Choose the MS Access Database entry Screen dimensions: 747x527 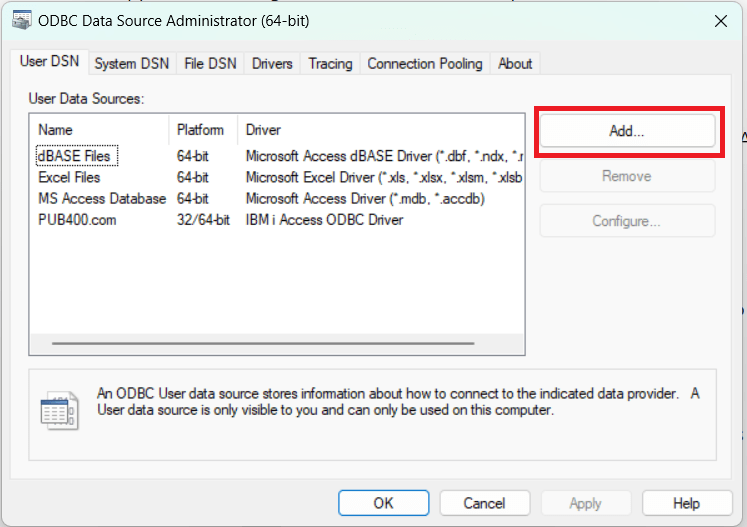101,198
